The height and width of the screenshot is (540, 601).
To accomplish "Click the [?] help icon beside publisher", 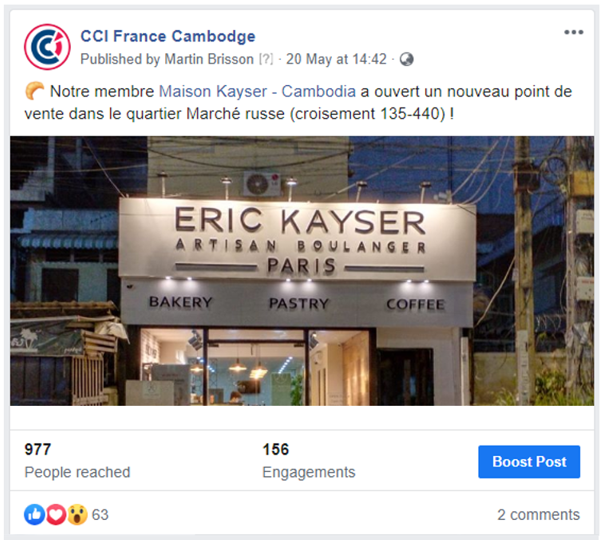I will coord(266,59).
